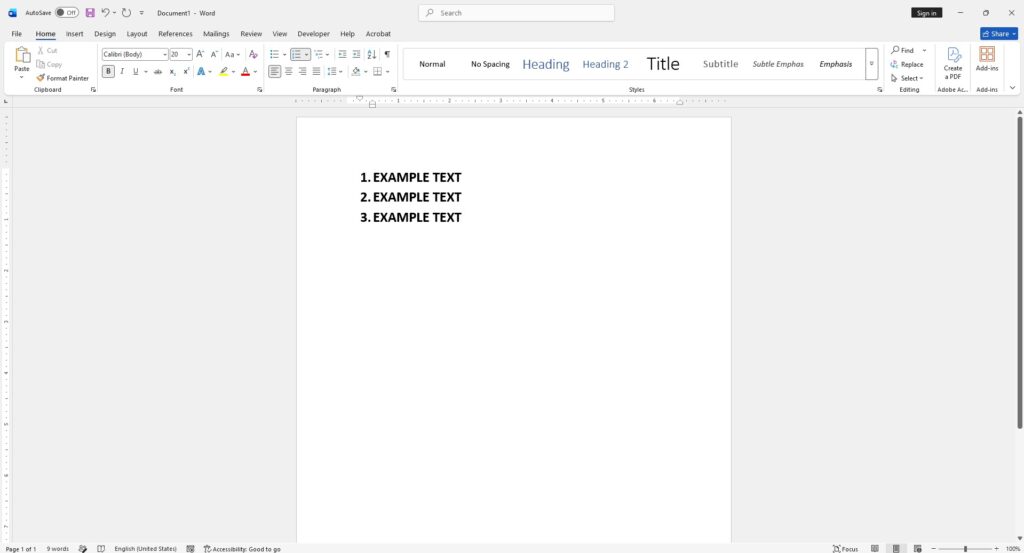This screenshot has height=553, width=1024.
Task: Click the Search box in the title bar
Action: coord(516,13)
